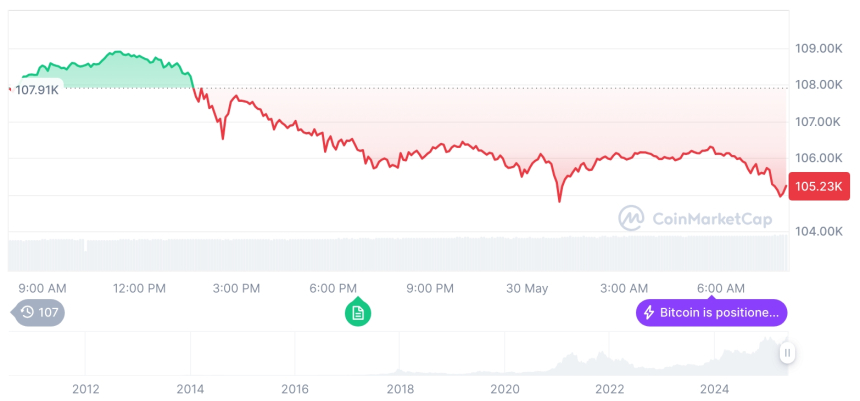Click the 106.00K price axis label
860x401 pixels.
(818, 158)
